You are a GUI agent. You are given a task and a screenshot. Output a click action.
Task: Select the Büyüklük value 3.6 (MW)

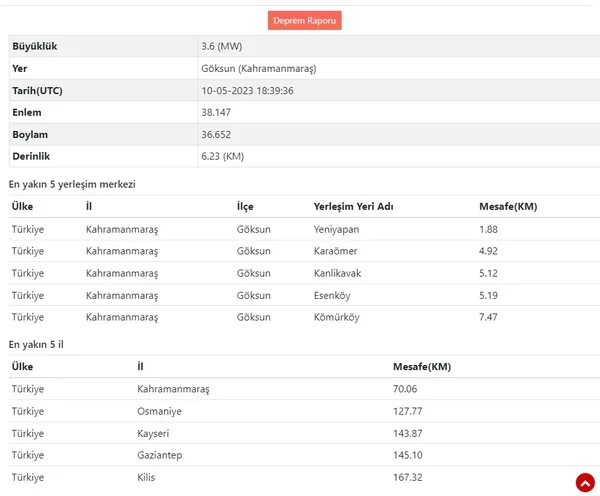(x=222, y=46)
